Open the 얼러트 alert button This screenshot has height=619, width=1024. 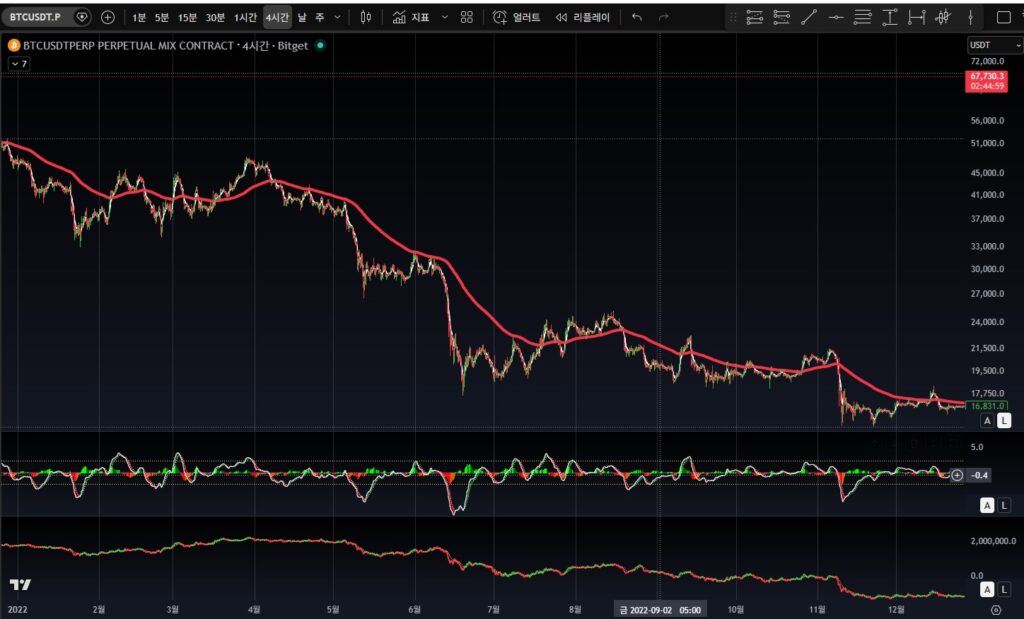tap(517, 17)
